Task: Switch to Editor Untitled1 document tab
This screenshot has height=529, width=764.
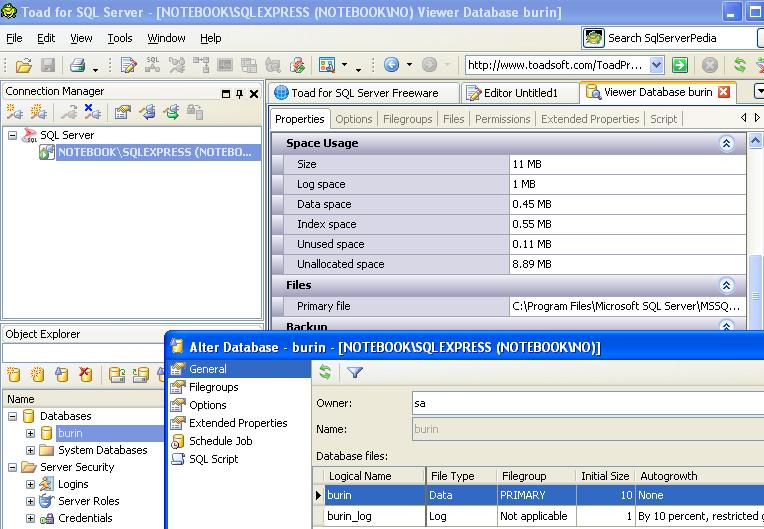Action: coord(522,92)
